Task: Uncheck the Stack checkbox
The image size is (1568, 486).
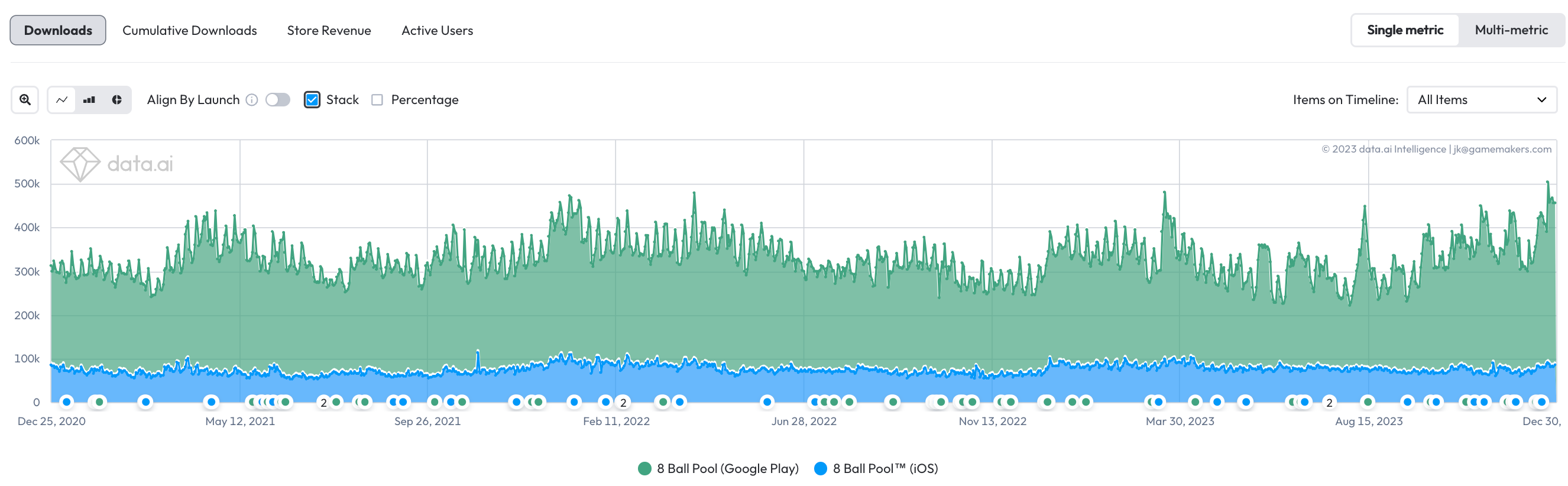Action: click(312, 100)
